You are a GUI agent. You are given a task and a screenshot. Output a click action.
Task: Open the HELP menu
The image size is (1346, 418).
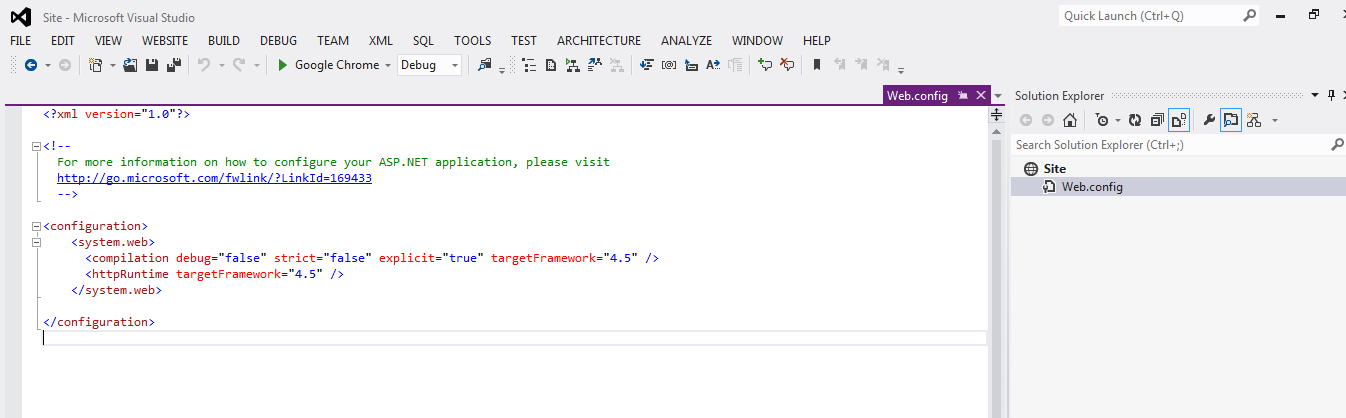coord(817,41)
